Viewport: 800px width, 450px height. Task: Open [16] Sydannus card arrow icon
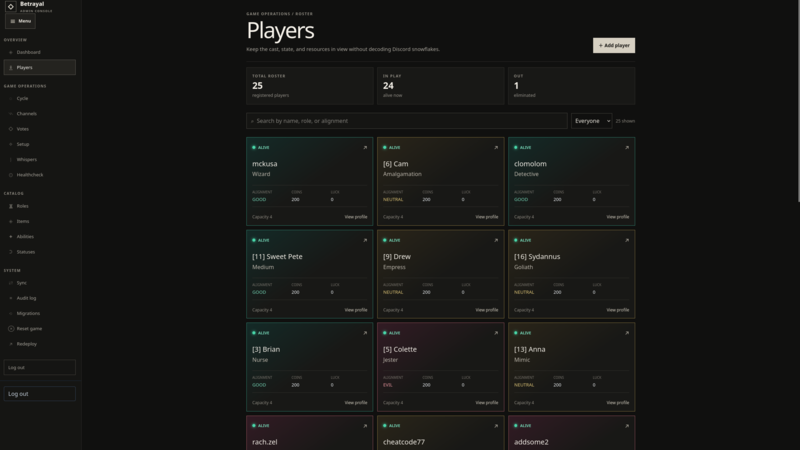(x=627, y=240)
